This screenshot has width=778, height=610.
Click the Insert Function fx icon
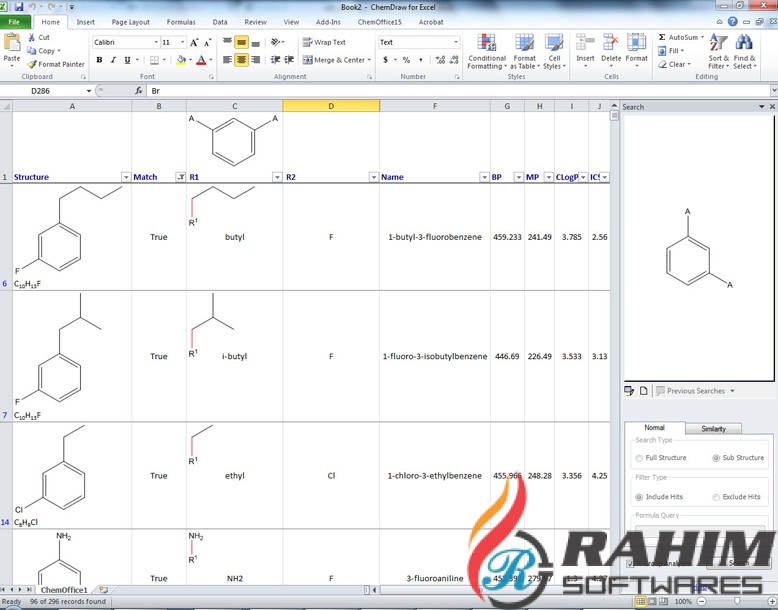click(139, 91)
